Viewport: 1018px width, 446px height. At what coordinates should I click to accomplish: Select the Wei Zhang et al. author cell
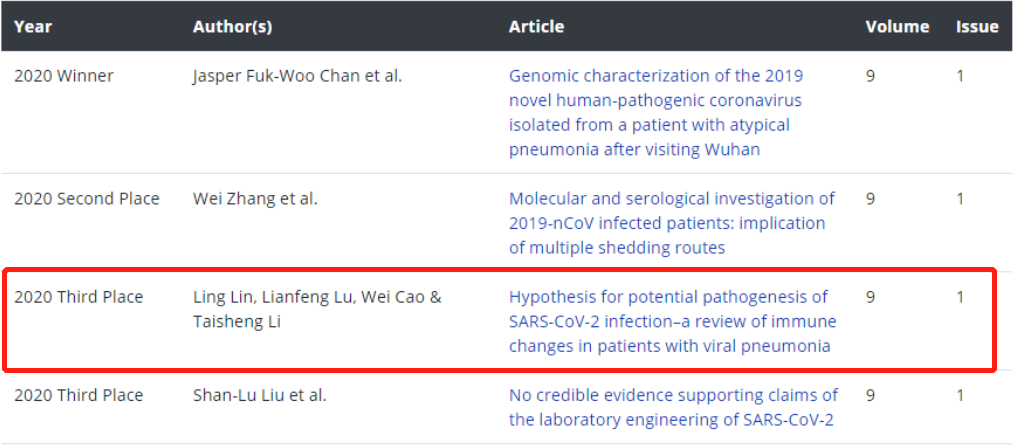pyautogui.click(x=255, y=199)
